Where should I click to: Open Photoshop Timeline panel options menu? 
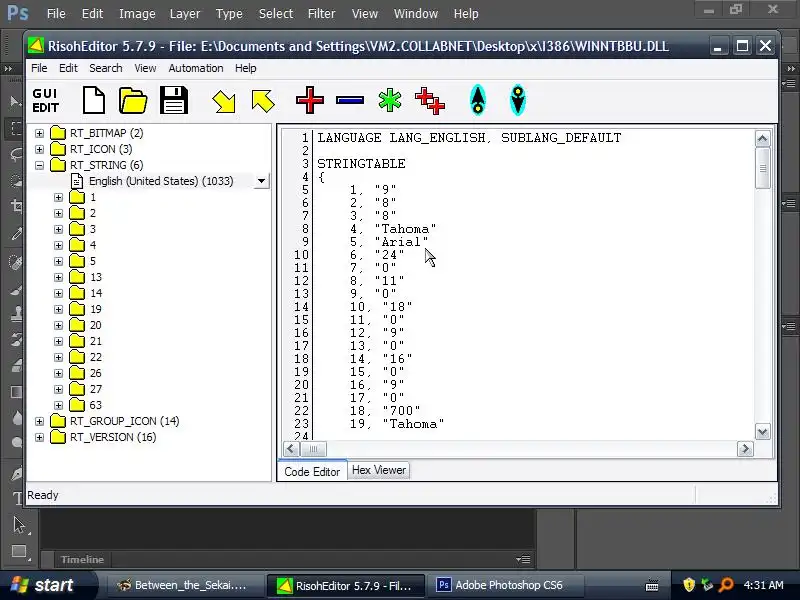[523, 559]
